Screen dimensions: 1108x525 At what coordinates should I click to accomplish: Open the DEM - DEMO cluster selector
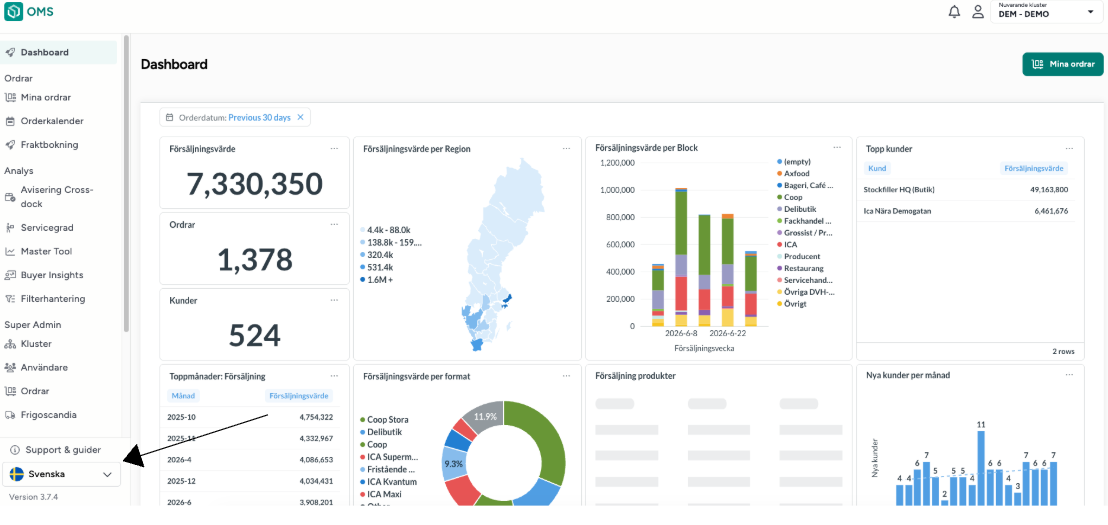point(1047,12)
